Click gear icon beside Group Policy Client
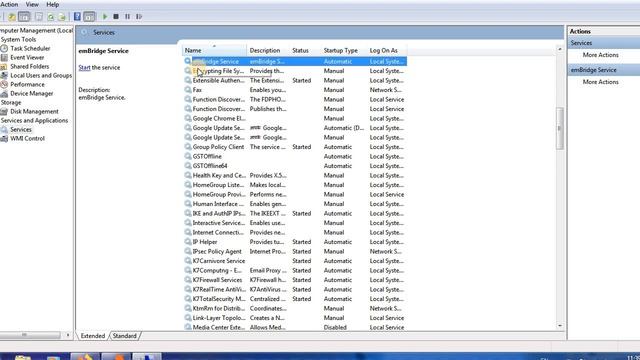This screenshot has width=640, height=360. (188, 147)
